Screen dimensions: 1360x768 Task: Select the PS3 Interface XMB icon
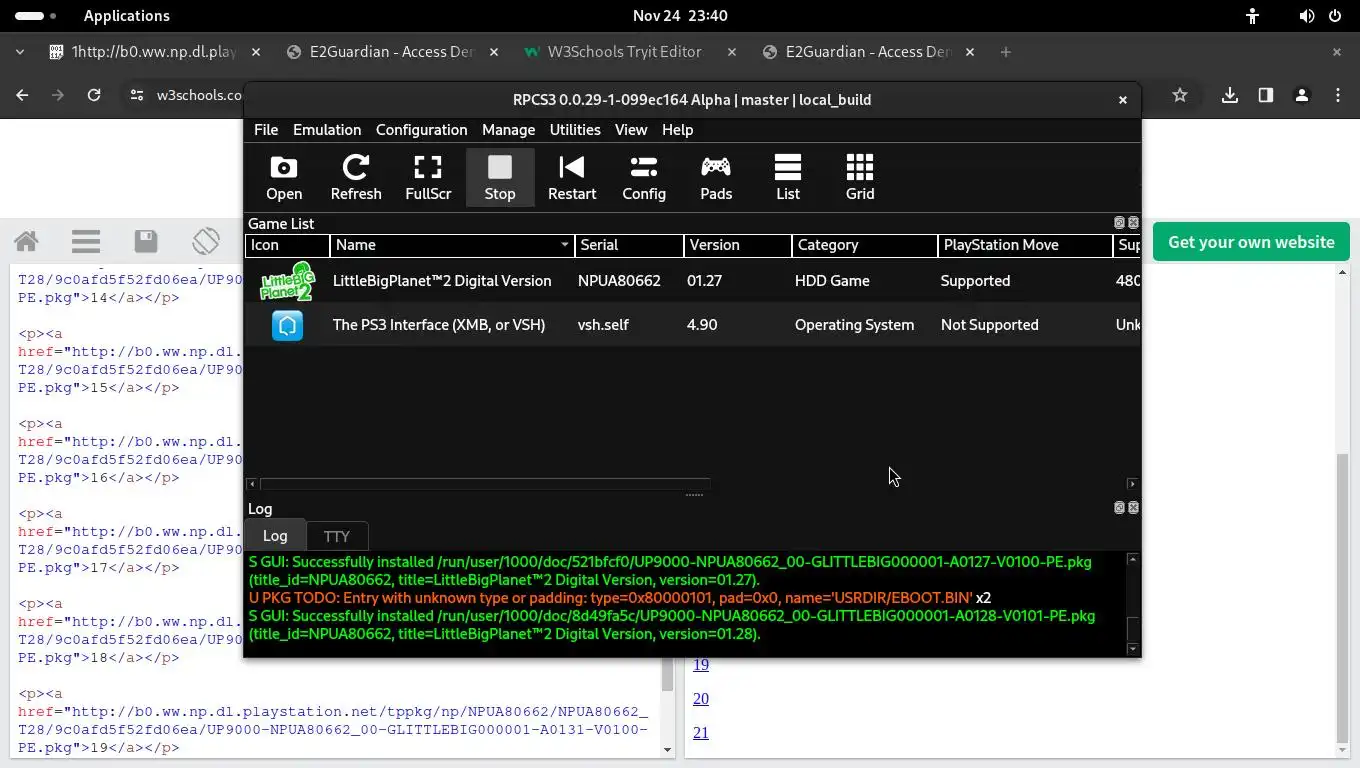[287, 325]
